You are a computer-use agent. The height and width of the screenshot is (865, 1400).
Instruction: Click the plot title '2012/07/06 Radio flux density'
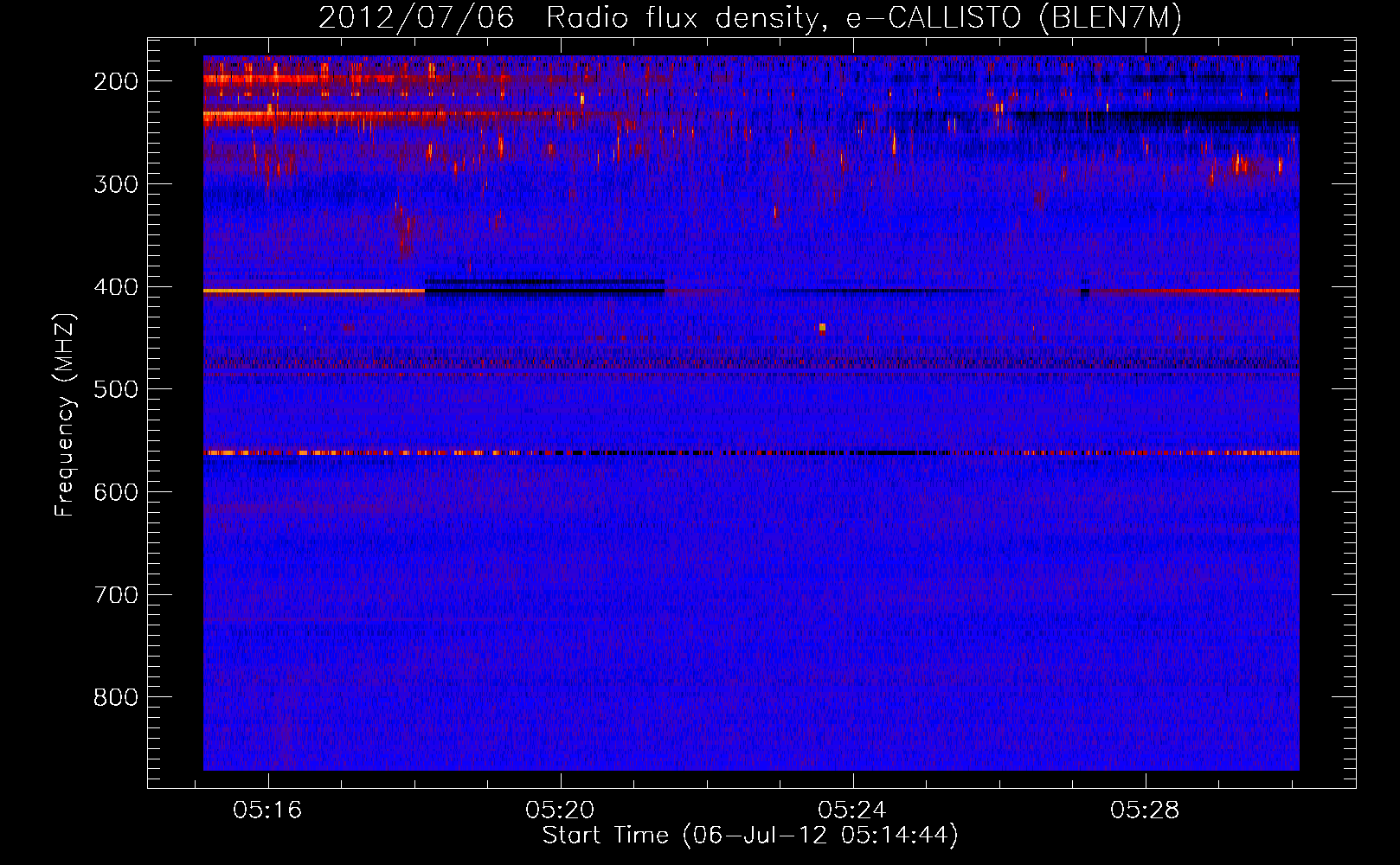tap(750, 17)
